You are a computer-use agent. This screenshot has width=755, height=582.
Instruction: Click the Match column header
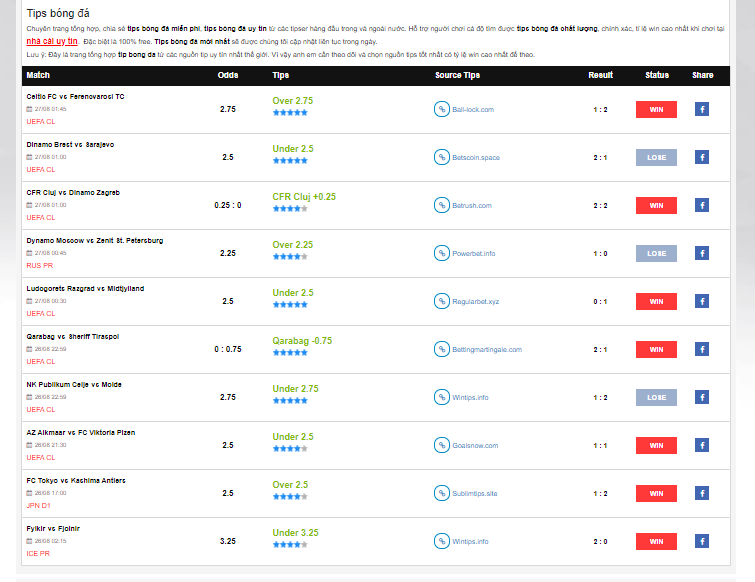pyautogui.click(x=38, y=75)
